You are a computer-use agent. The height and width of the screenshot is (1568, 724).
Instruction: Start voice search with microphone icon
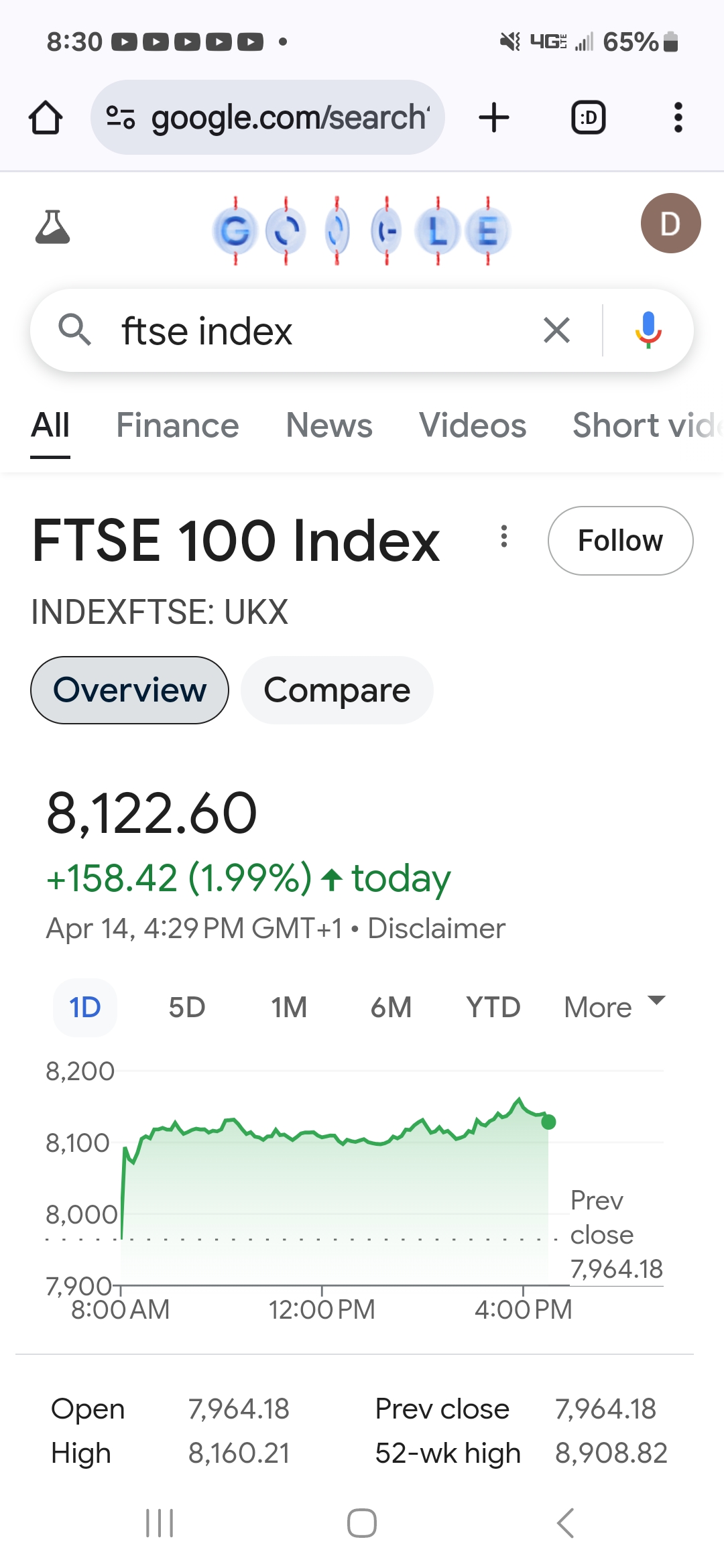(x=648, y=330)
